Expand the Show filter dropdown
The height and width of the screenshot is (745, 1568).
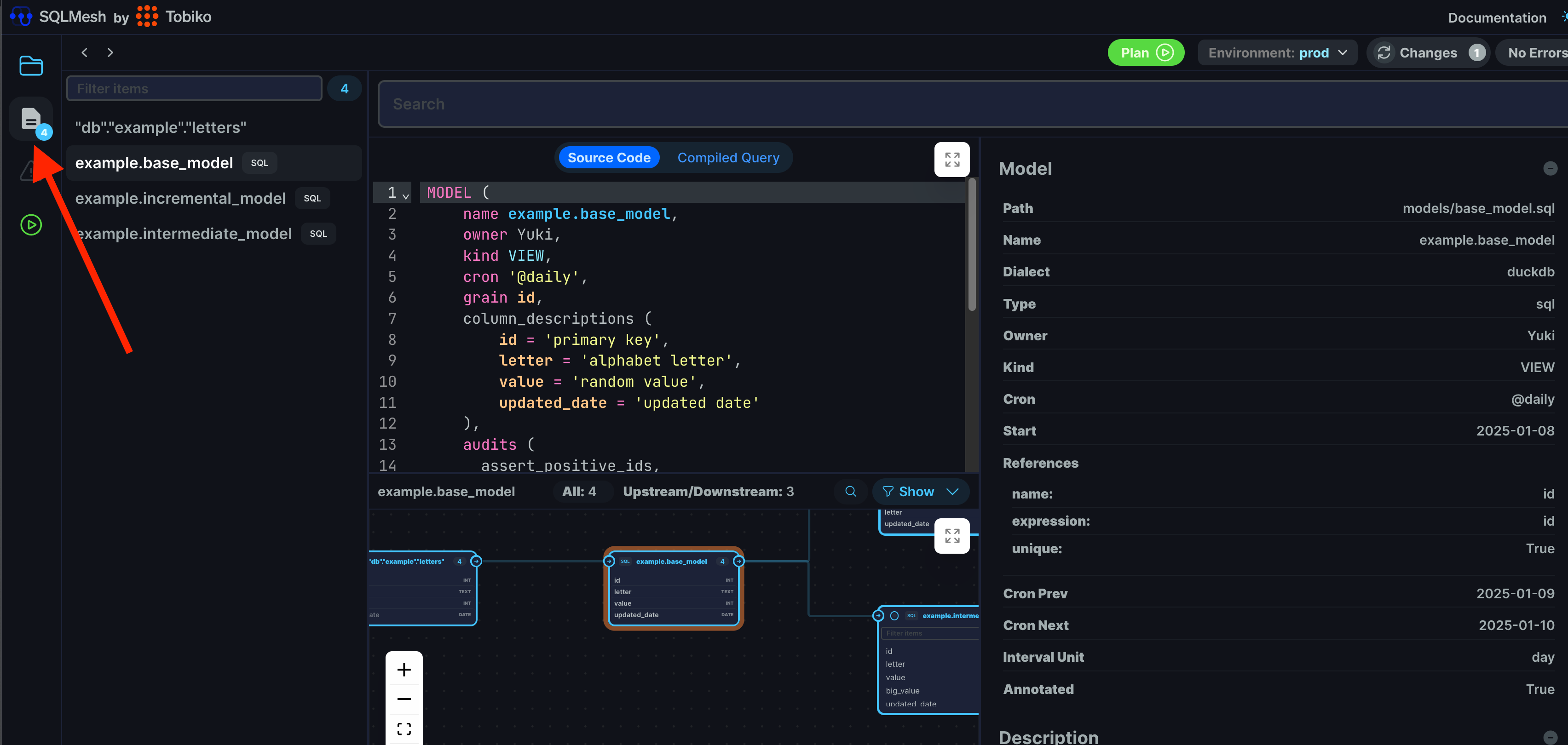920,492
